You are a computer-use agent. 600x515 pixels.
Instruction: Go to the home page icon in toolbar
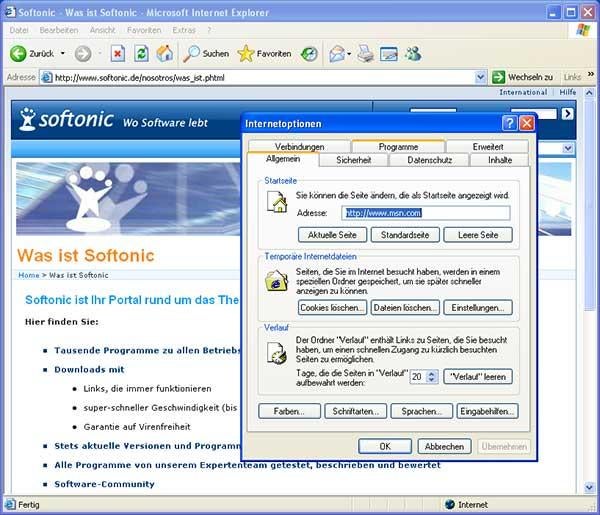tap(165, 54)
